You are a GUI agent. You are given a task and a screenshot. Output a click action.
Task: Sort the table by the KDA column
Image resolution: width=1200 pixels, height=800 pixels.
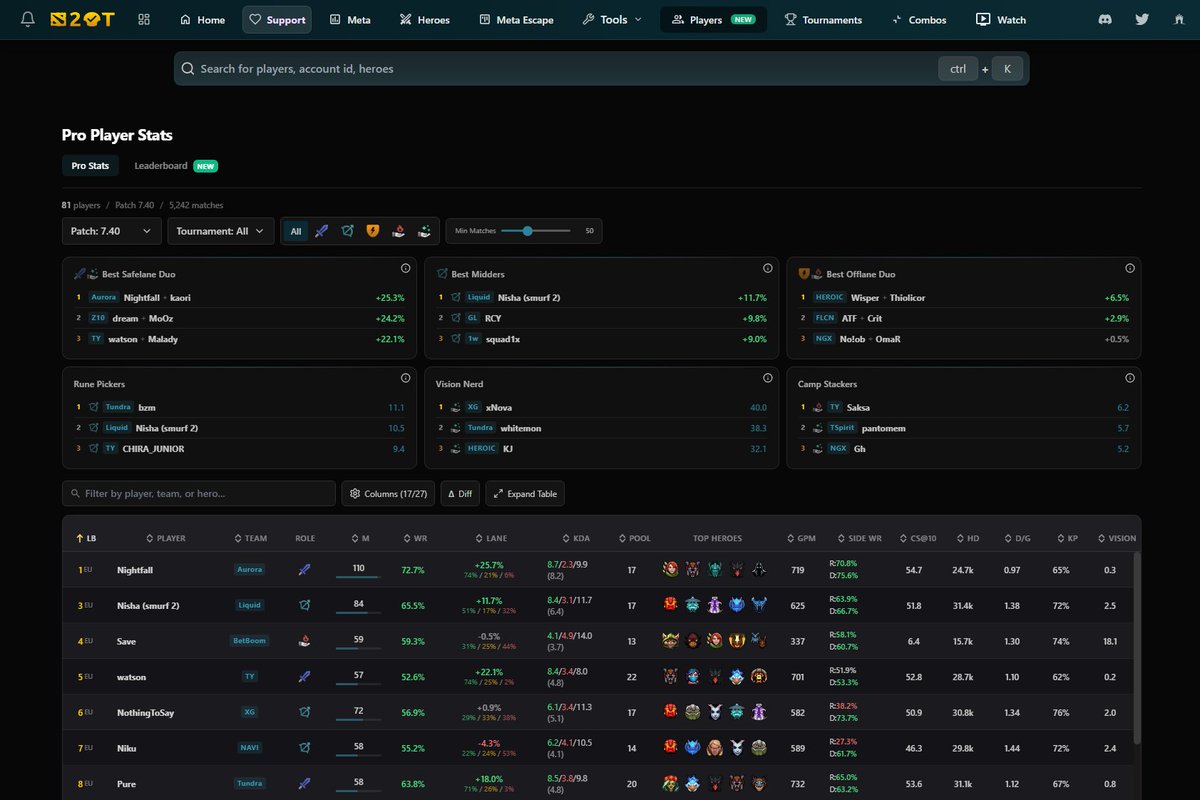(577, 538)
